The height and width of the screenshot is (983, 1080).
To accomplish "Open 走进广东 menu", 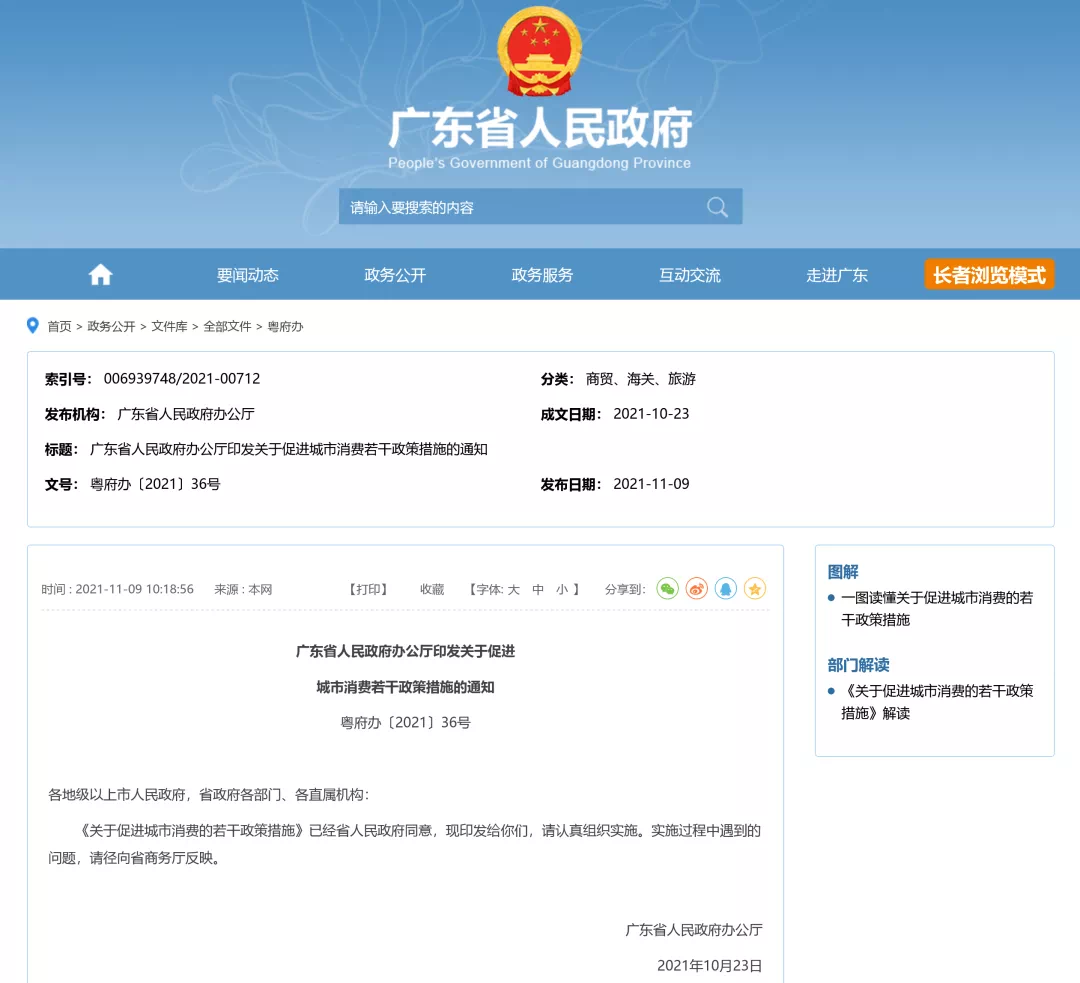I will tap(837, 275).
